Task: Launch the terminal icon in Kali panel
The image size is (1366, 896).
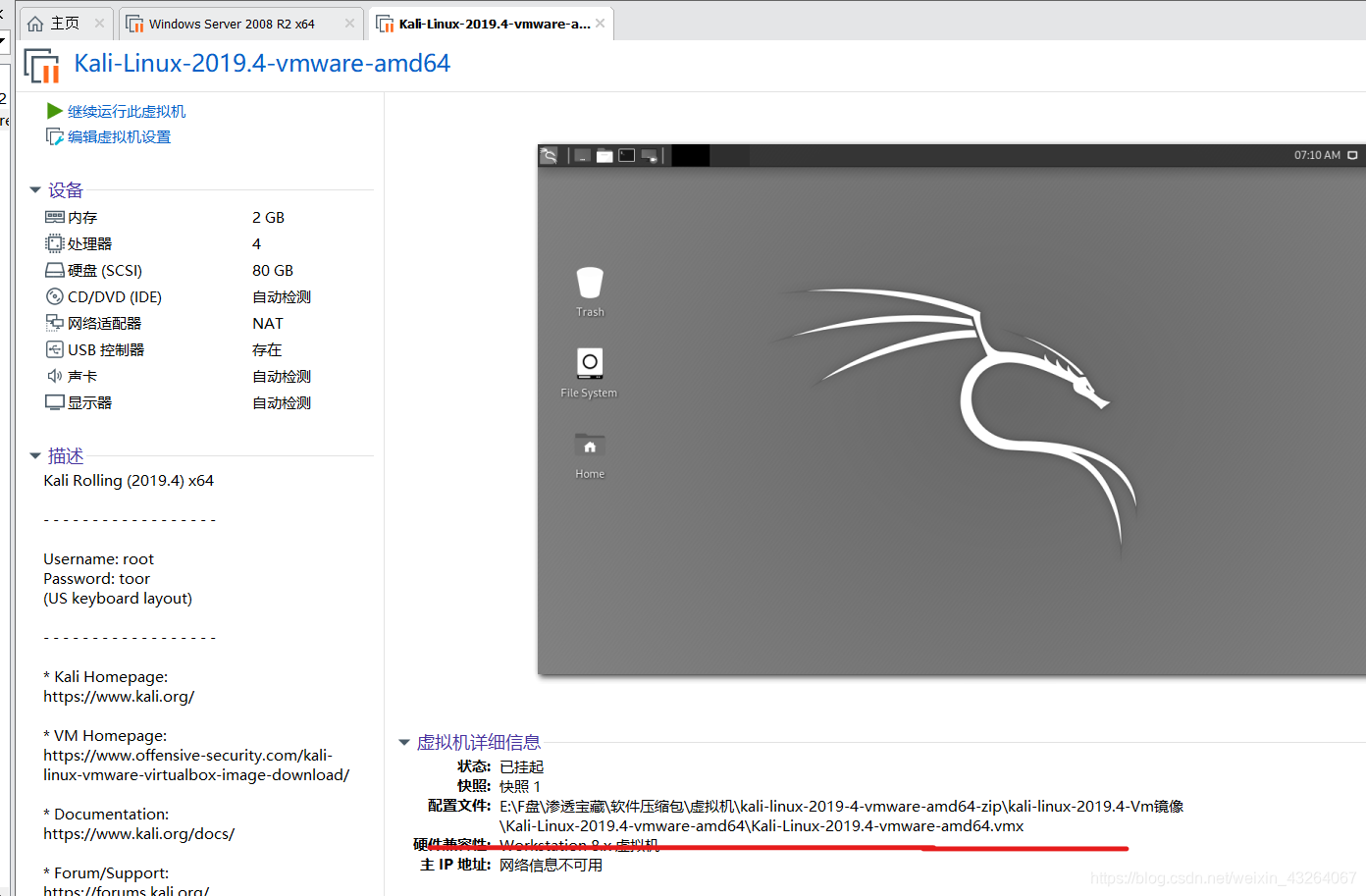Action: pyautogui.click(x=627, y=155)
